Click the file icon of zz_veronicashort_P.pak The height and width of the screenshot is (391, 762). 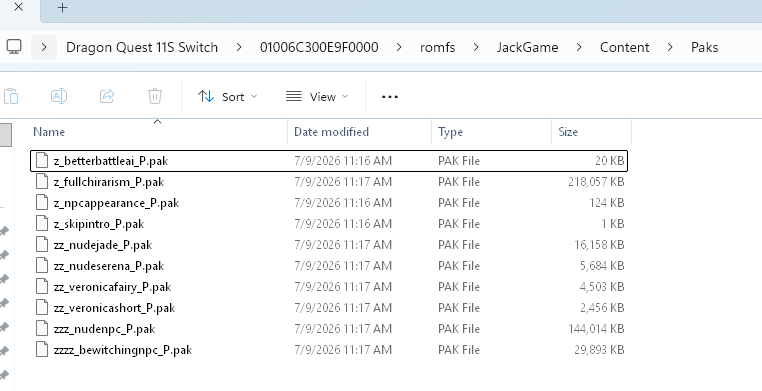(42, 308)
